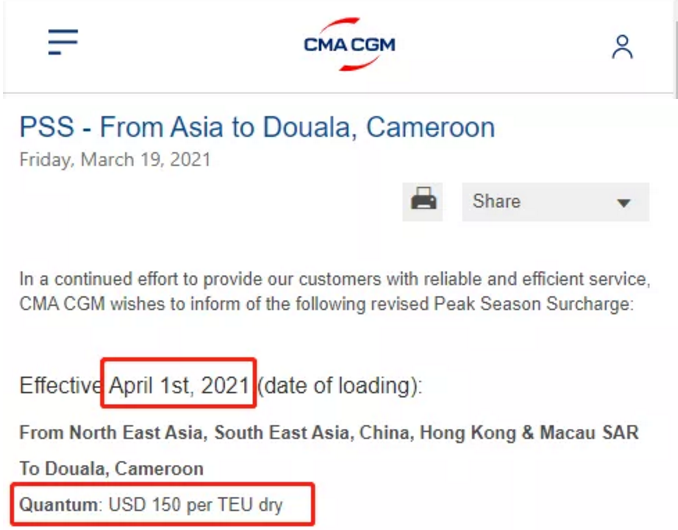Click the Share label text
The width and height of the screenshot is (678, 530).
pyautogui.click(x=496, y=201)
